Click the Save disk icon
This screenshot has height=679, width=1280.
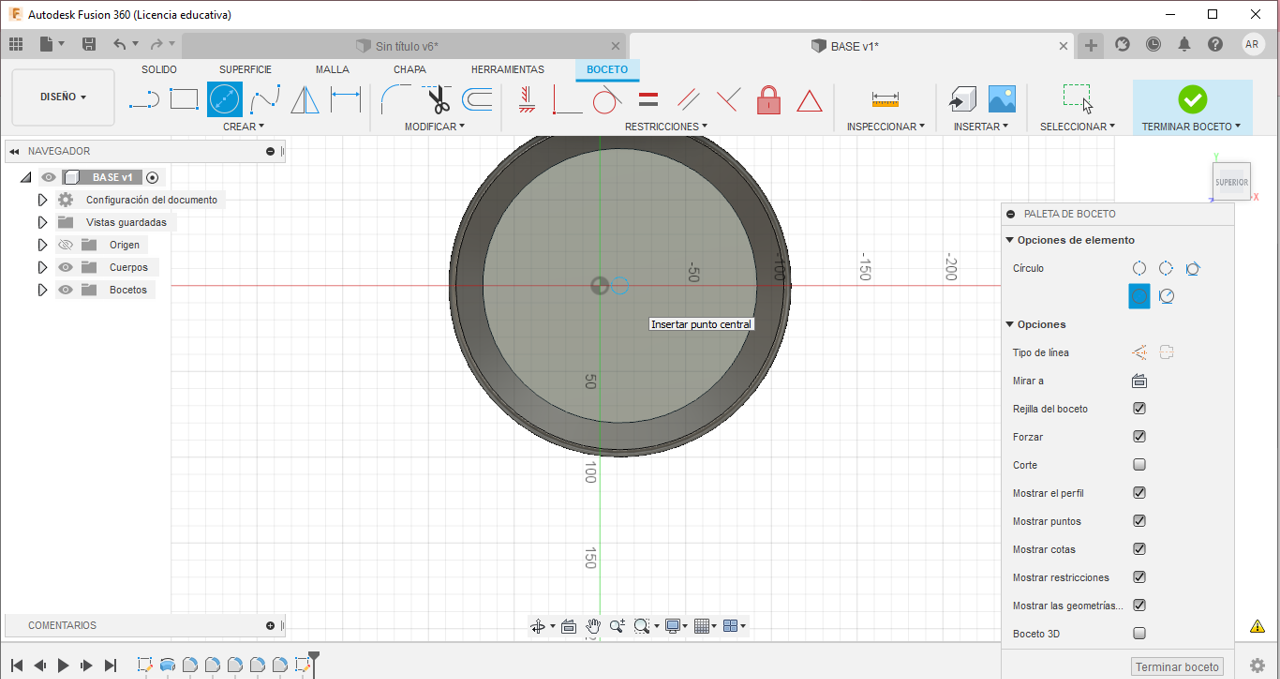pyautogui.click(x=89, y=44)
